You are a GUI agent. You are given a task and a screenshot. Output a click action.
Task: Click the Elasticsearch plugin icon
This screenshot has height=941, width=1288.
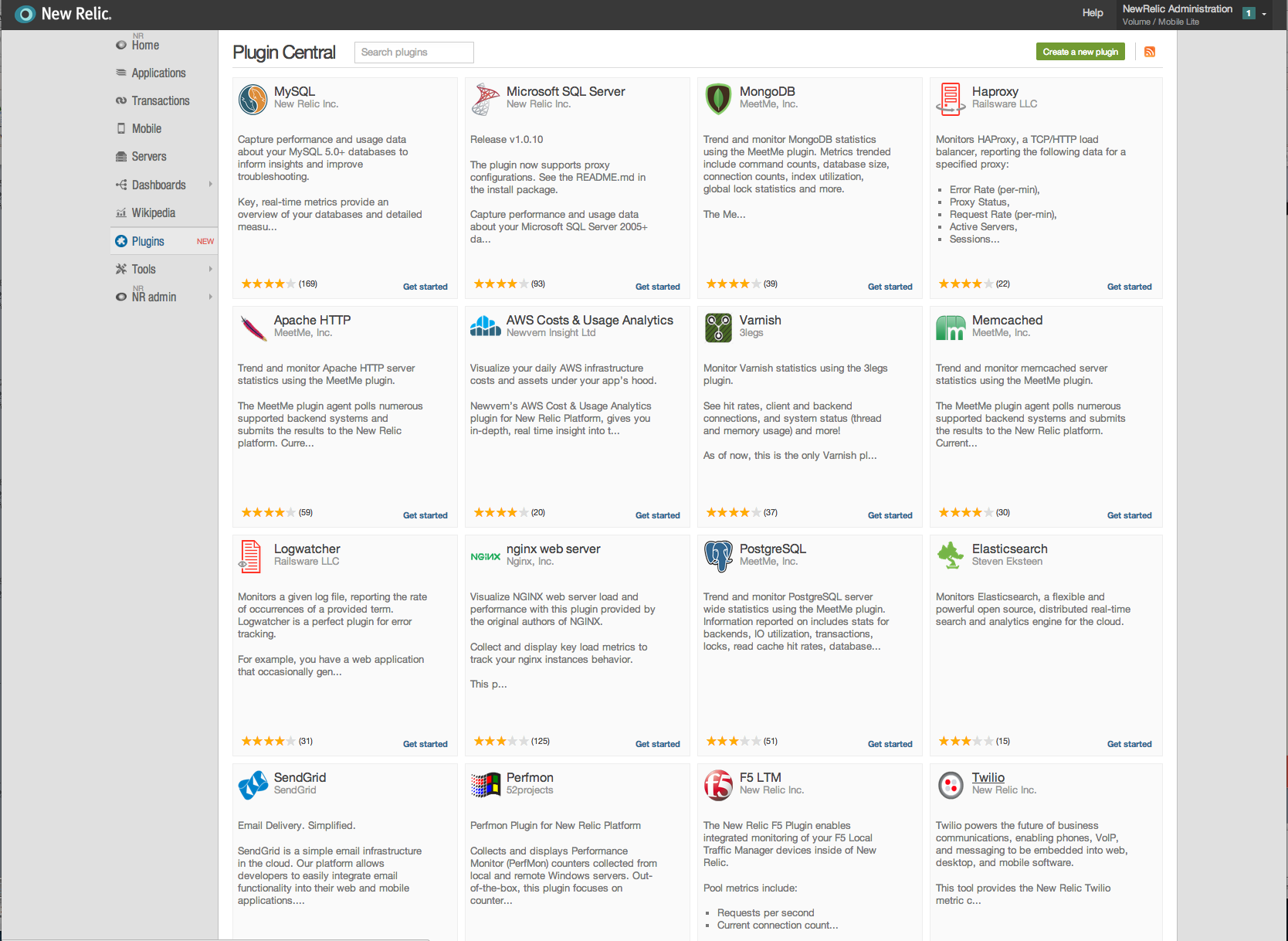950,555
